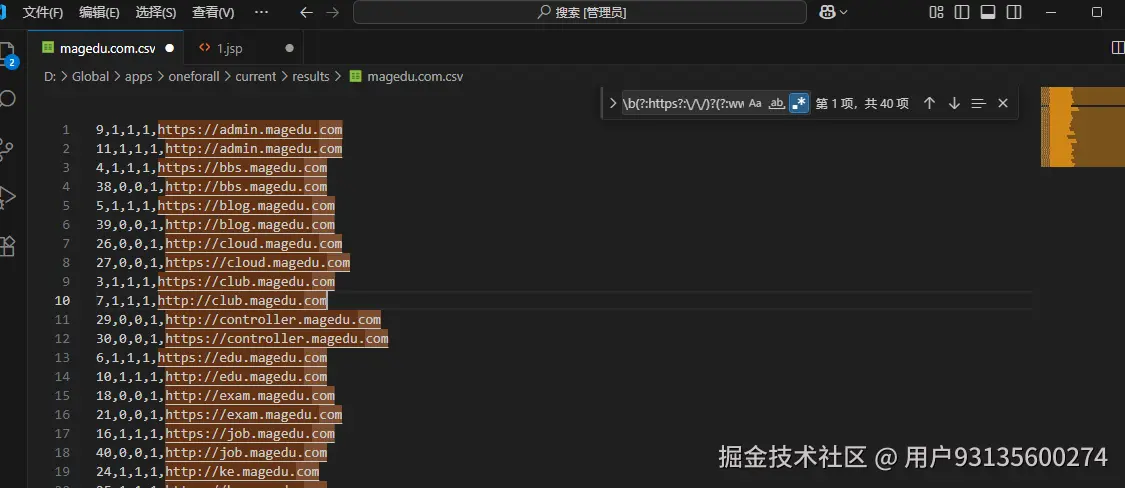Click https://edu.magedu.com on line 13
Screen dimensions: 1125x488
[243, 357]
